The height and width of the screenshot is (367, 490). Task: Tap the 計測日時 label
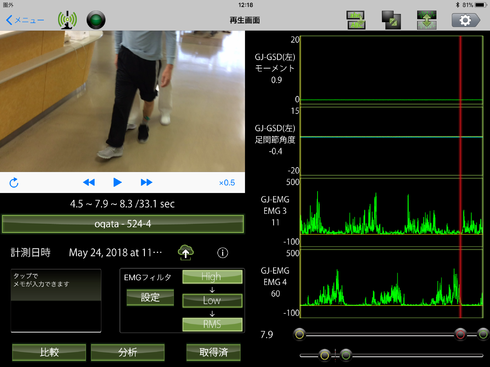30,252
